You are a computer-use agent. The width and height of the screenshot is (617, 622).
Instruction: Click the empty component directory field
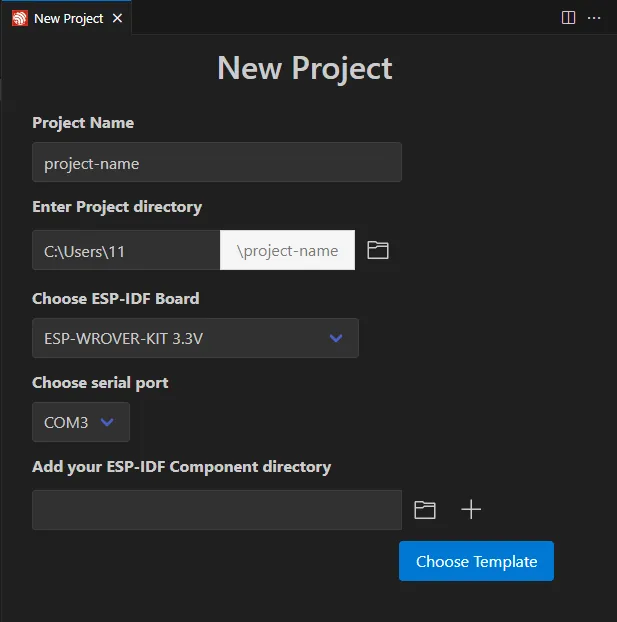tap(217, 510)
